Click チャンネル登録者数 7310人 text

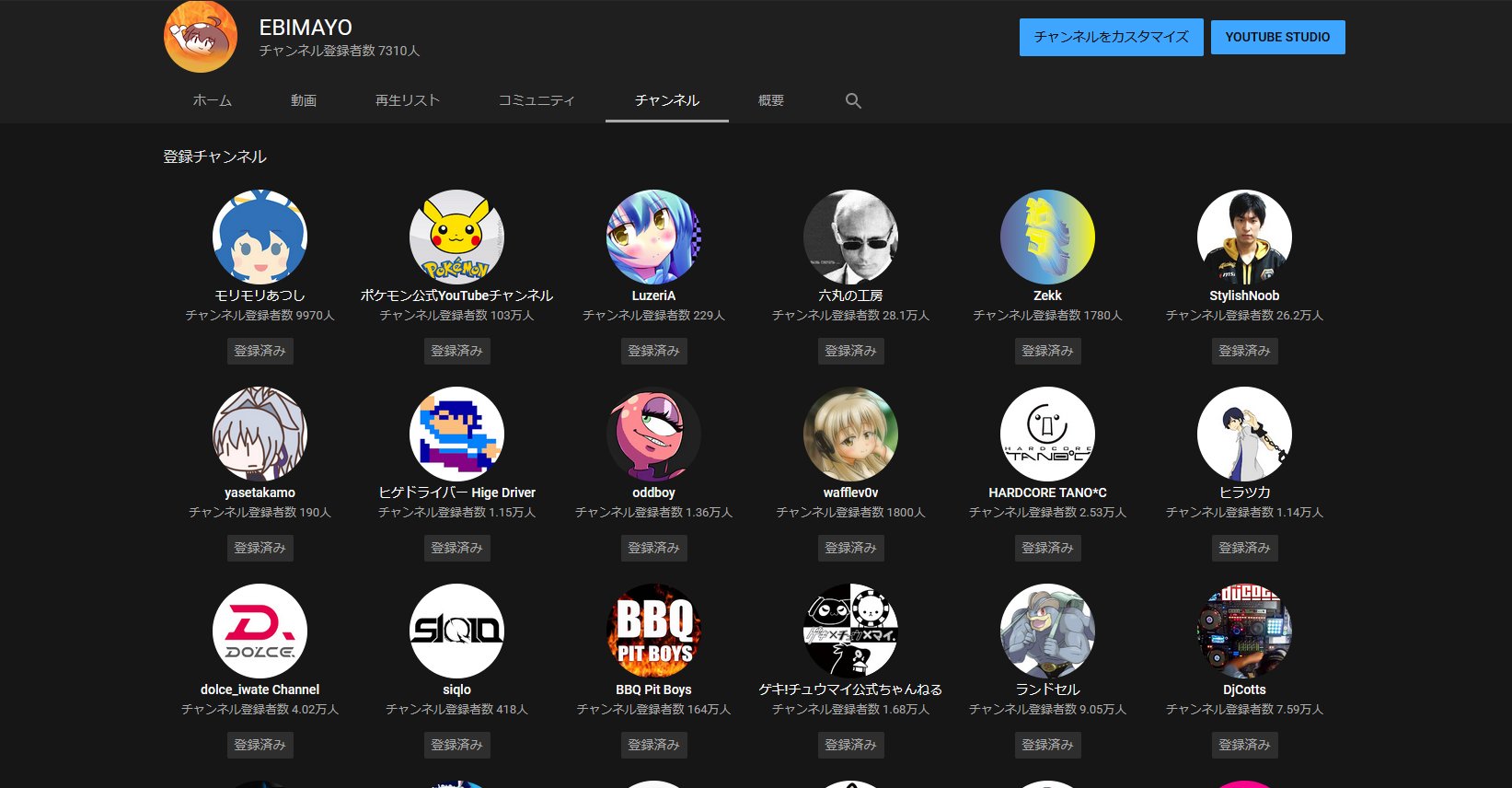[340, 52]
